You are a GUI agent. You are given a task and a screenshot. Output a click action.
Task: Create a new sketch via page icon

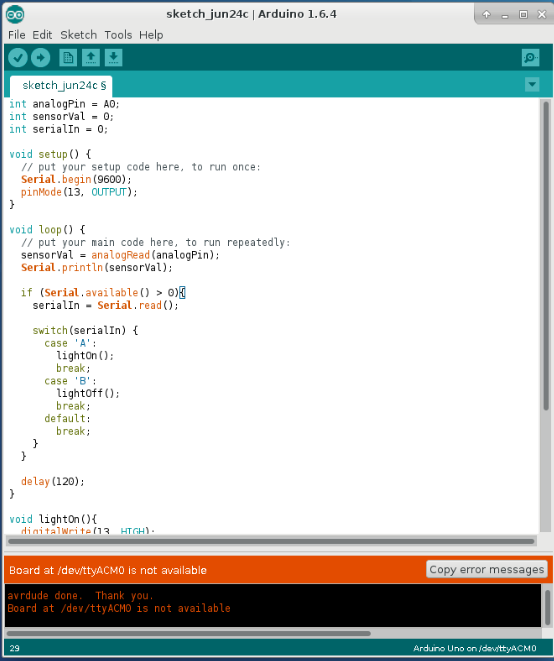(68, 58)
